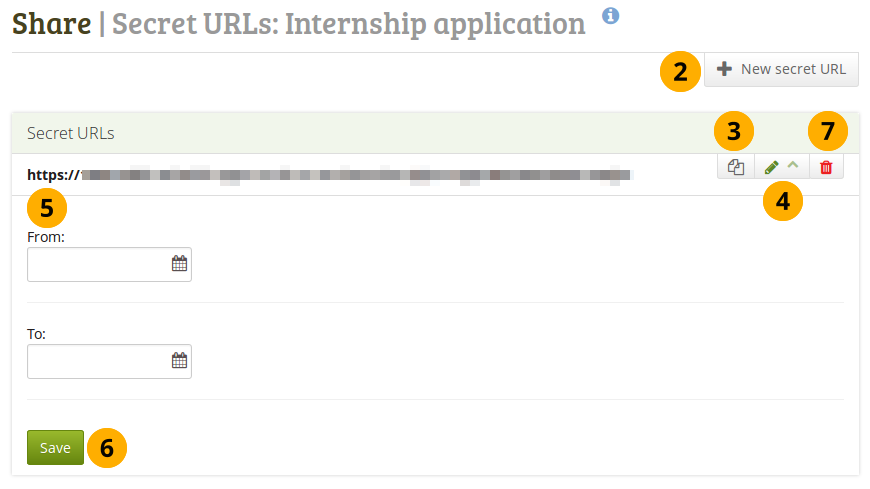The height and width of the screenshot is (489, 870).
Task: Click the blue info help icon
Action: [610, 15]
